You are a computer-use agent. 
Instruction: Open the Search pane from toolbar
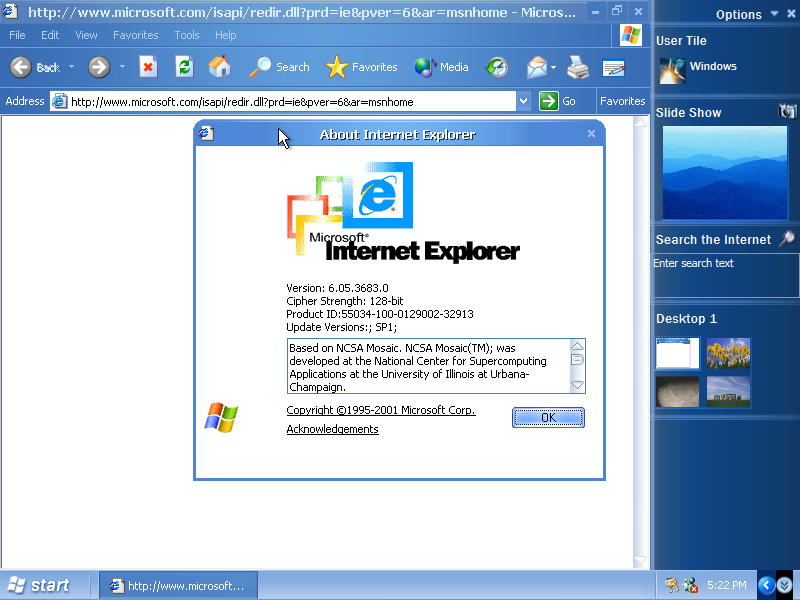coord(279,67)
